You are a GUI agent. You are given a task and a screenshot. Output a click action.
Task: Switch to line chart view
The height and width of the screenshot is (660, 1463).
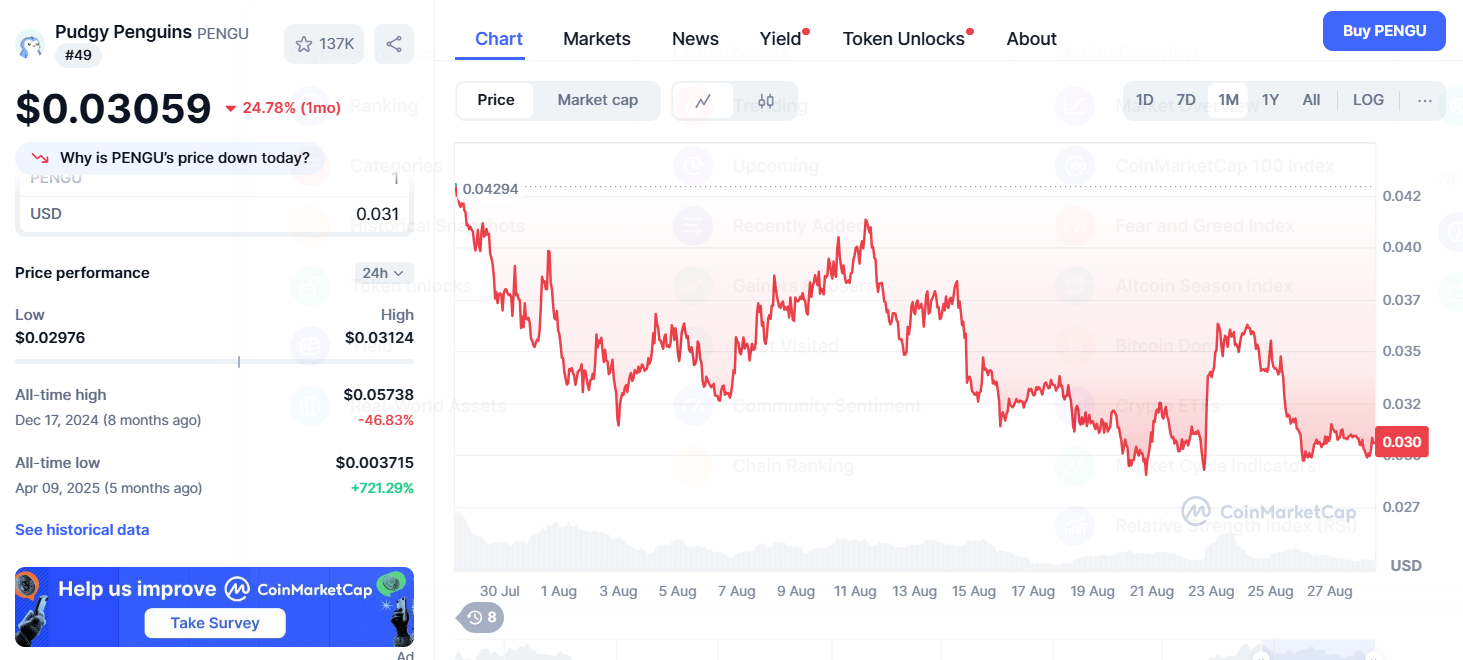click(703, 100)
